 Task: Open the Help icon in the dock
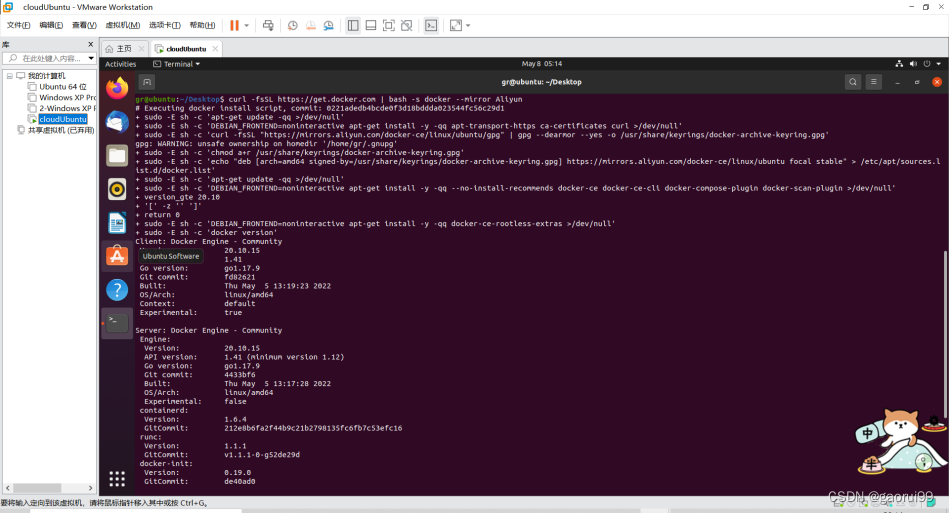[x=117, y=290]
